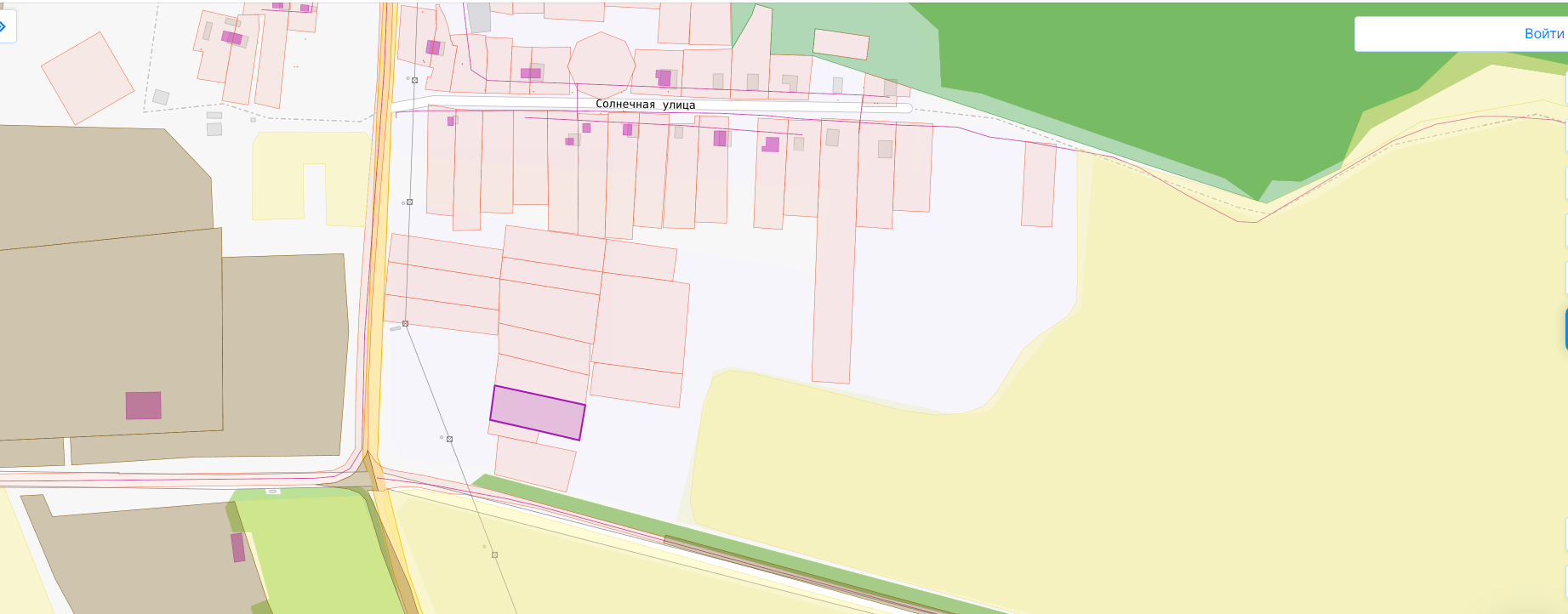Click the purple building in the large brown zone
The image size is (1568, 614).
[143, 406]
